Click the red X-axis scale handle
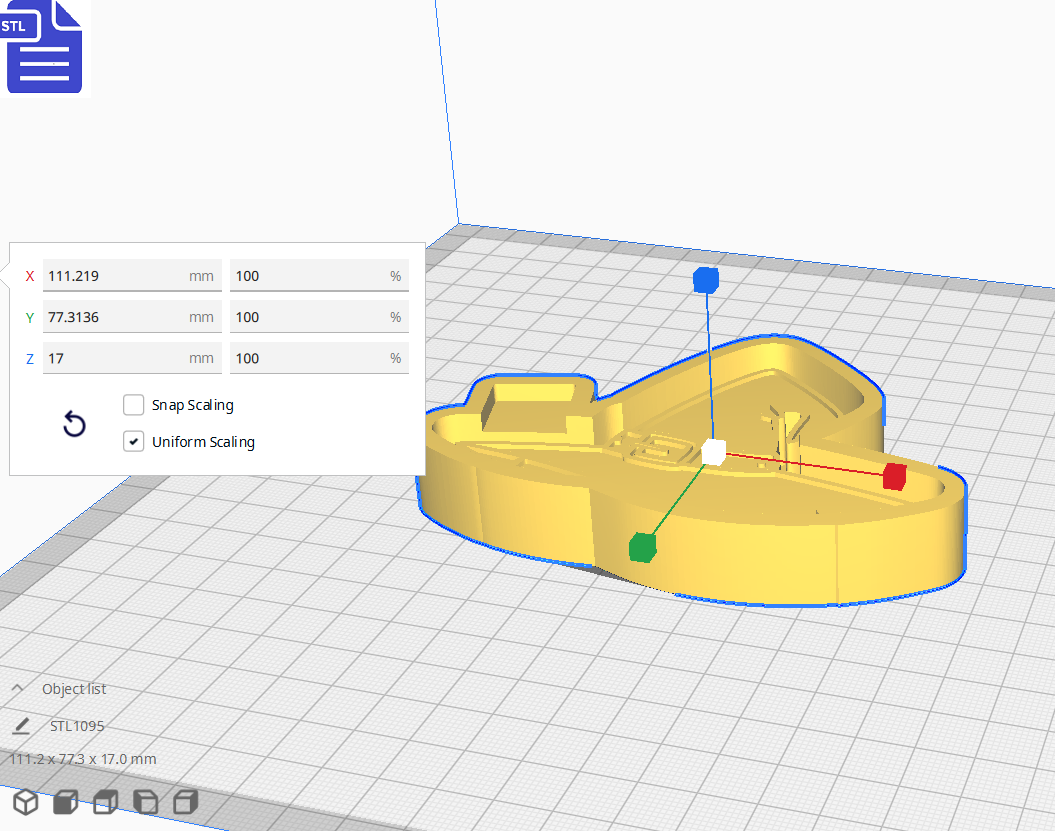This screenshot has width=1055, height=831. click(x=893, y=477)
